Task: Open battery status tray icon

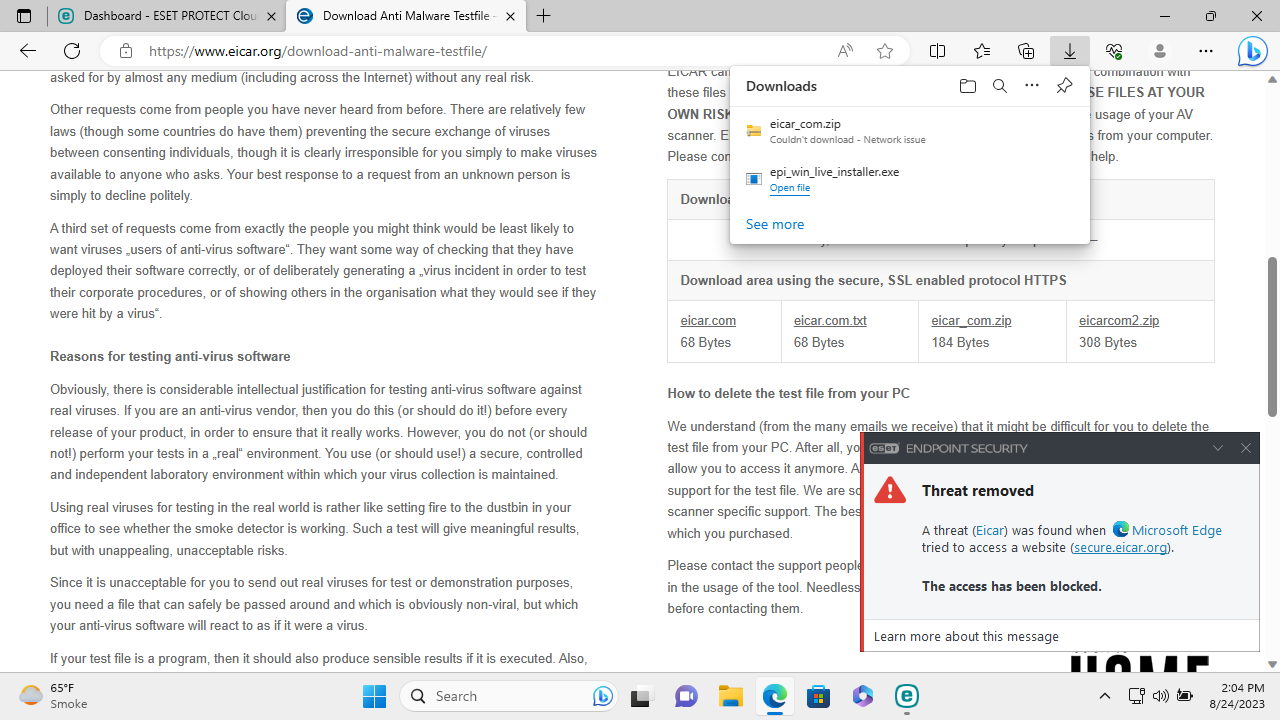Action: tap(1185, 696)
